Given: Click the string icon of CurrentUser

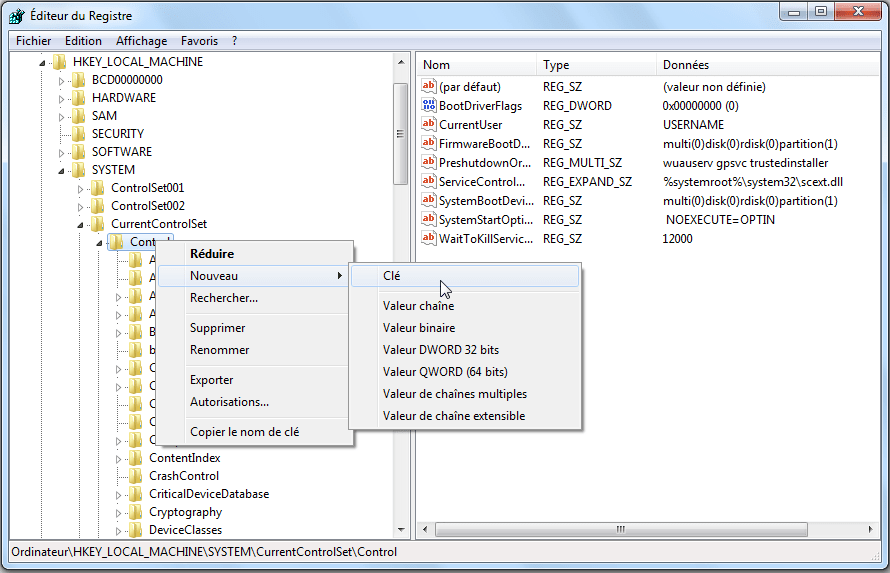Looking at the screenshot, I should tap(429, 124).
